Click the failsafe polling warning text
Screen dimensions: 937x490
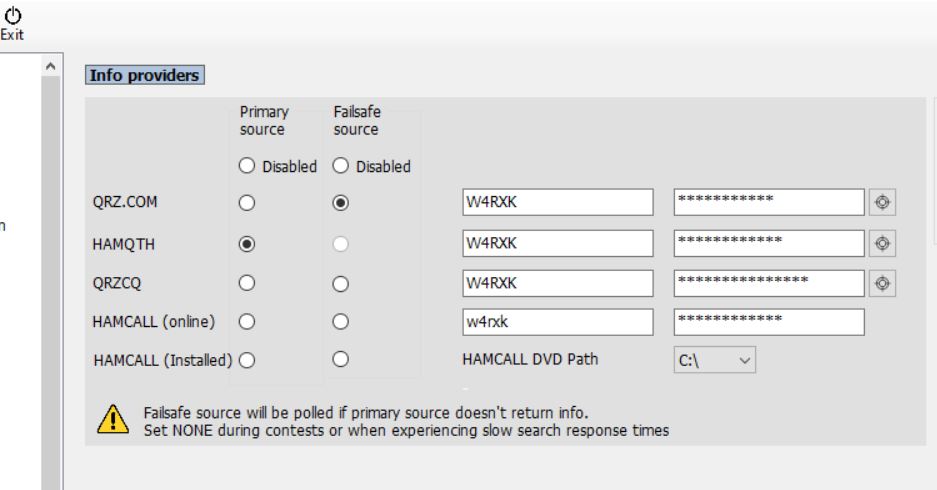[x=366, y=413]
